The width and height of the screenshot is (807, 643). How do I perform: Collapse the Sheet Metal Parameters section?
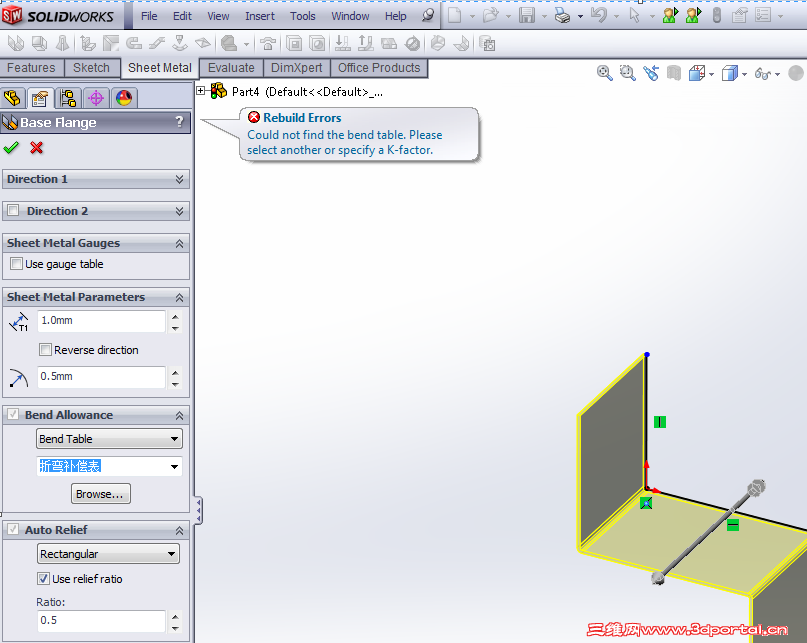click(x=179, y=298)
